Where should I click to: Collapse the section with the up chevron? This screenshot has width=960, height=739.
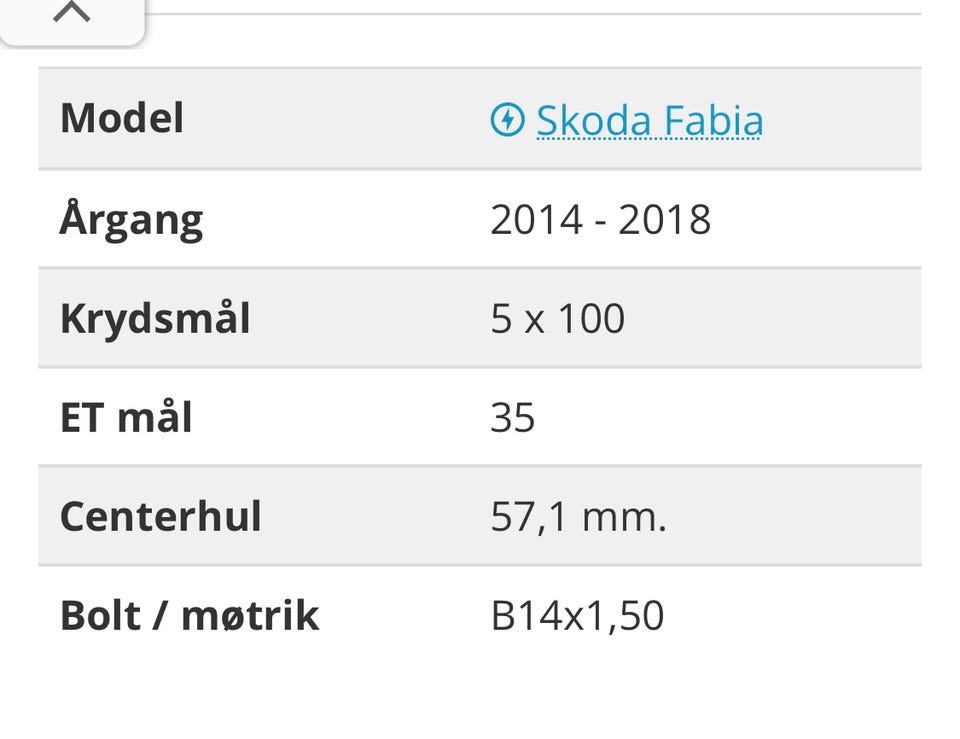(x=71, y=14)
